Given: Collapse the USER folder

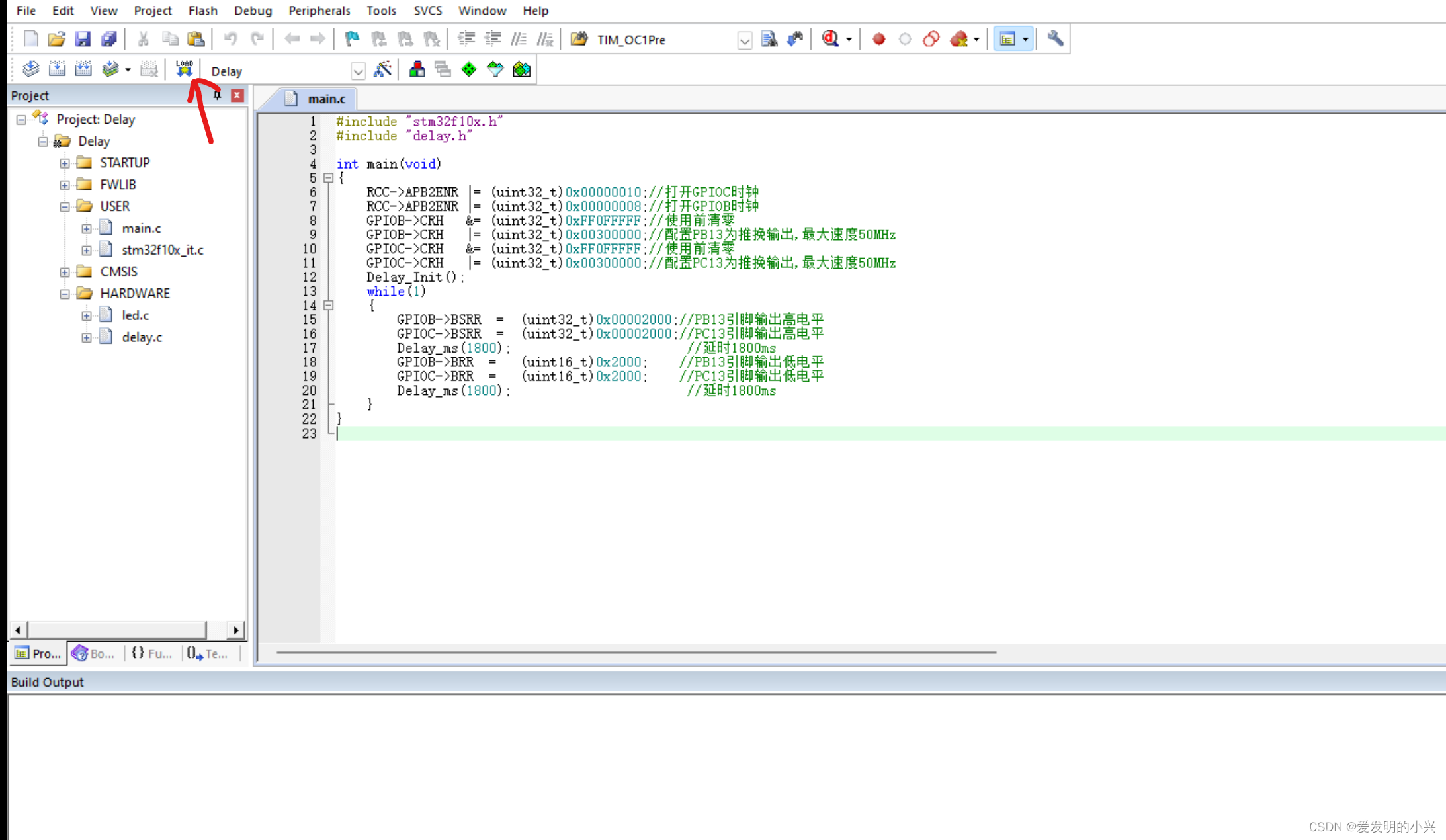Looking at the screenshot, I should point(64,206).
